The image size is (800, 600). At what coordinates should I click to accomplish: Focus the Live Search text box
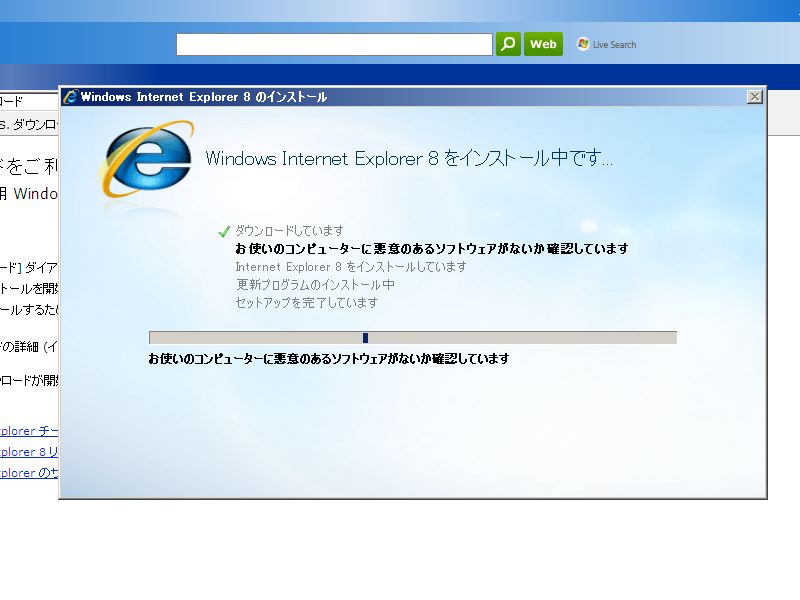click(x=334, y=44)
